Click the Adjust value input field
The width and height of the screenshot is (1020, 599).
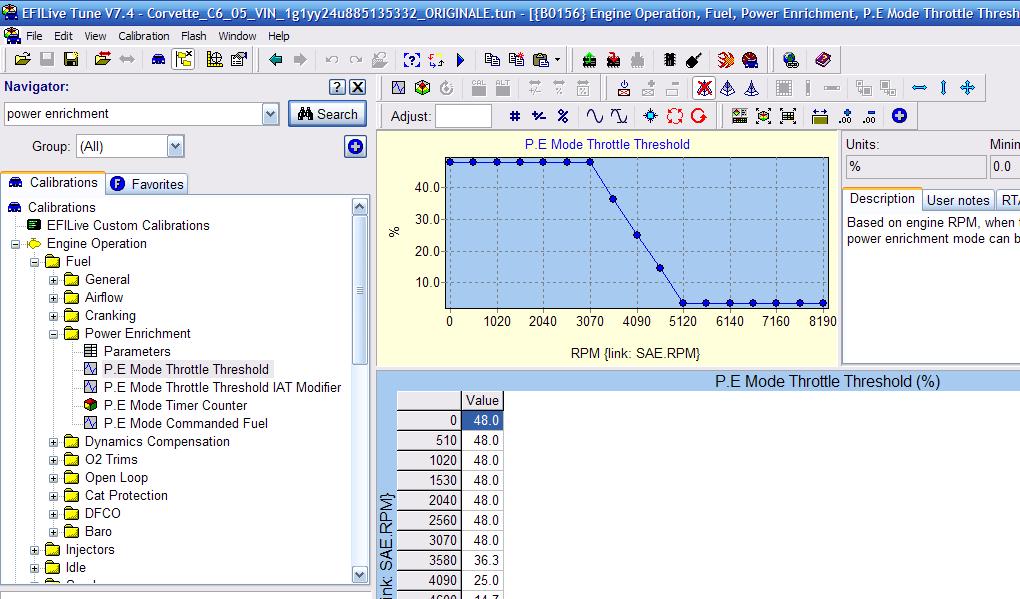click(463, 116)
